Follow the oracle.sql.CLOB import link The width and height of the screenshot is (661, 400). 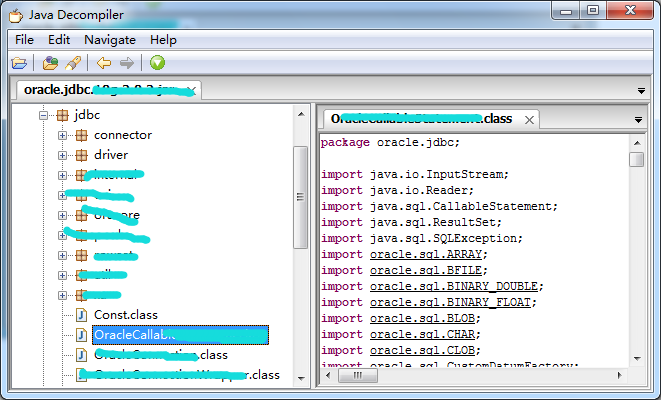(422, 350)
